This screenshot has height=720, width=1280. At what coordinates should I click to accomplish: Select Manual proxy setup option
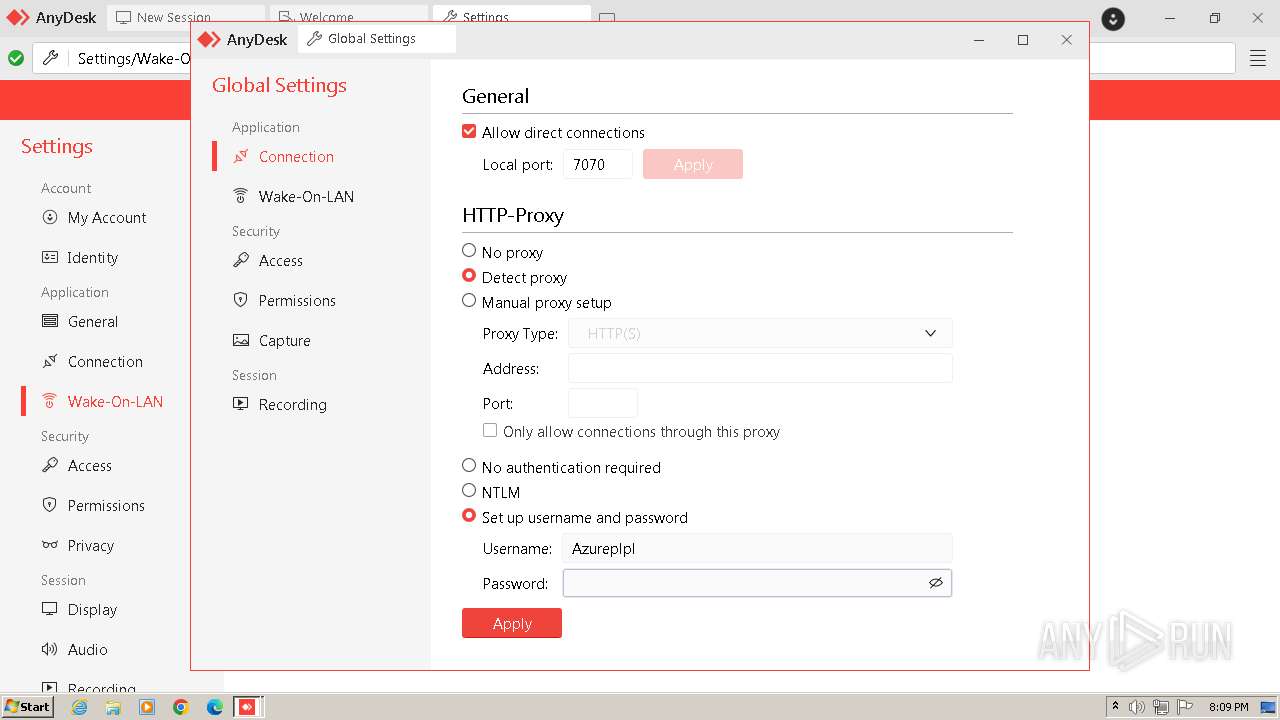click(x=469, y=300)
